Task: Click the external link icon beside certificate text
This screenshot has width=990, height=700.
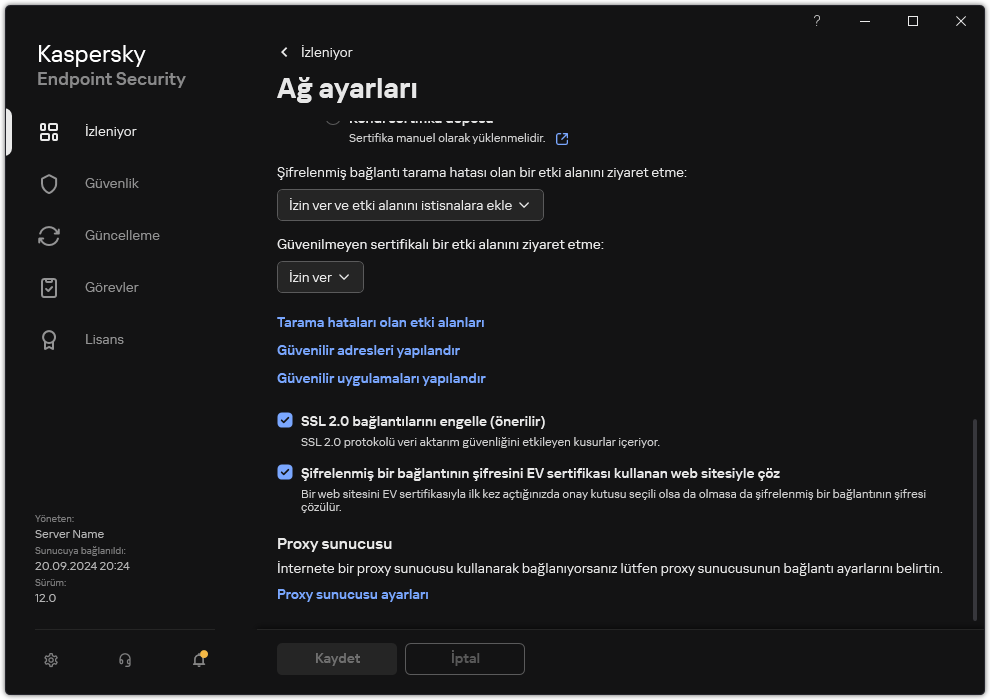Action: pyautogui.click(x=562, y=138)
